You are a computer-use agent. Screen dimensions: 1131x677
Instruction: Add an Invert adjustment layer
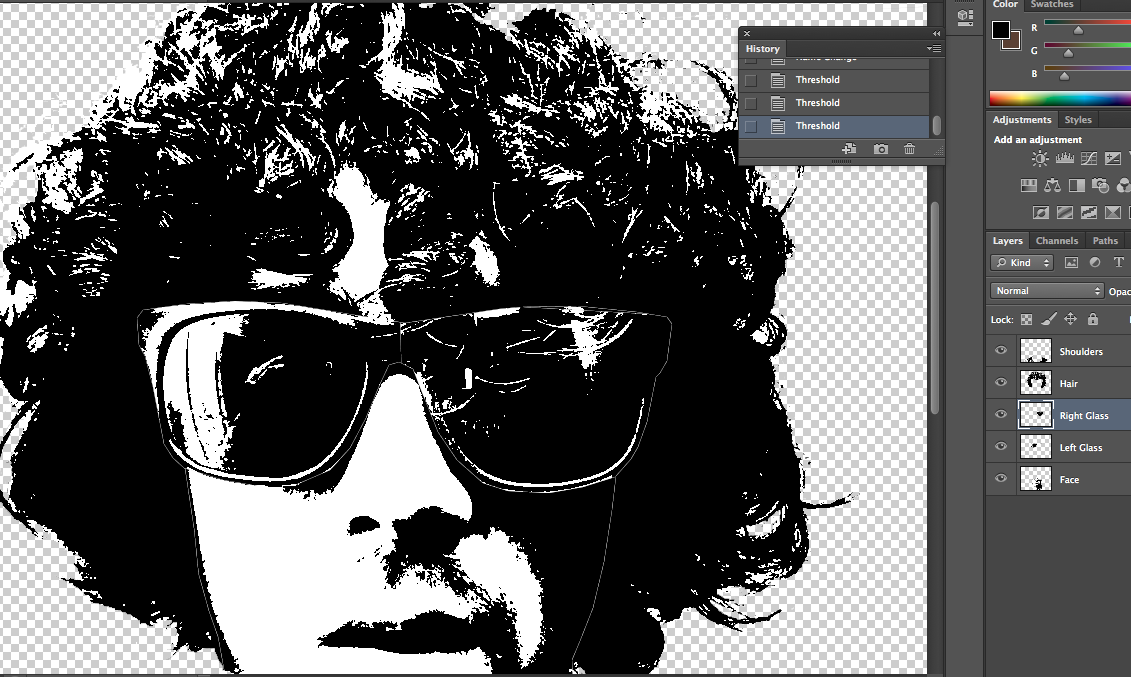click(1041, 213)
